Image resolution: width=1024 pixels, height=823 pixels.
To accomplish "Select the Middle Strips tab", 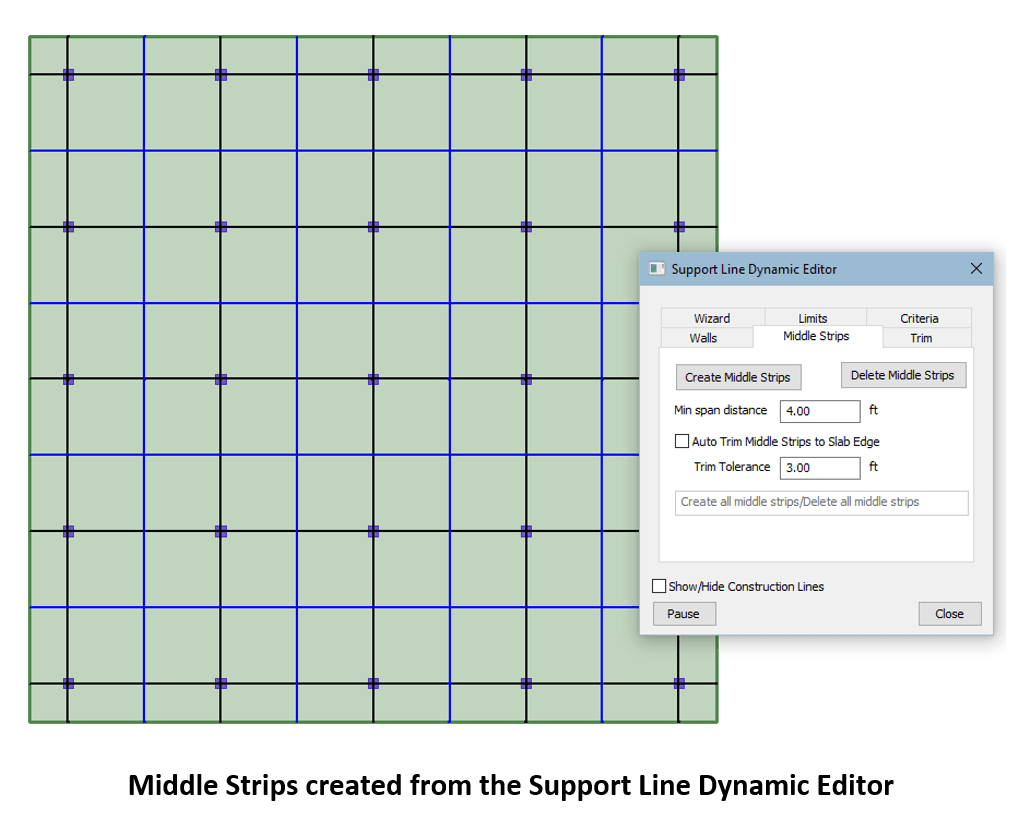I will 816,337.
